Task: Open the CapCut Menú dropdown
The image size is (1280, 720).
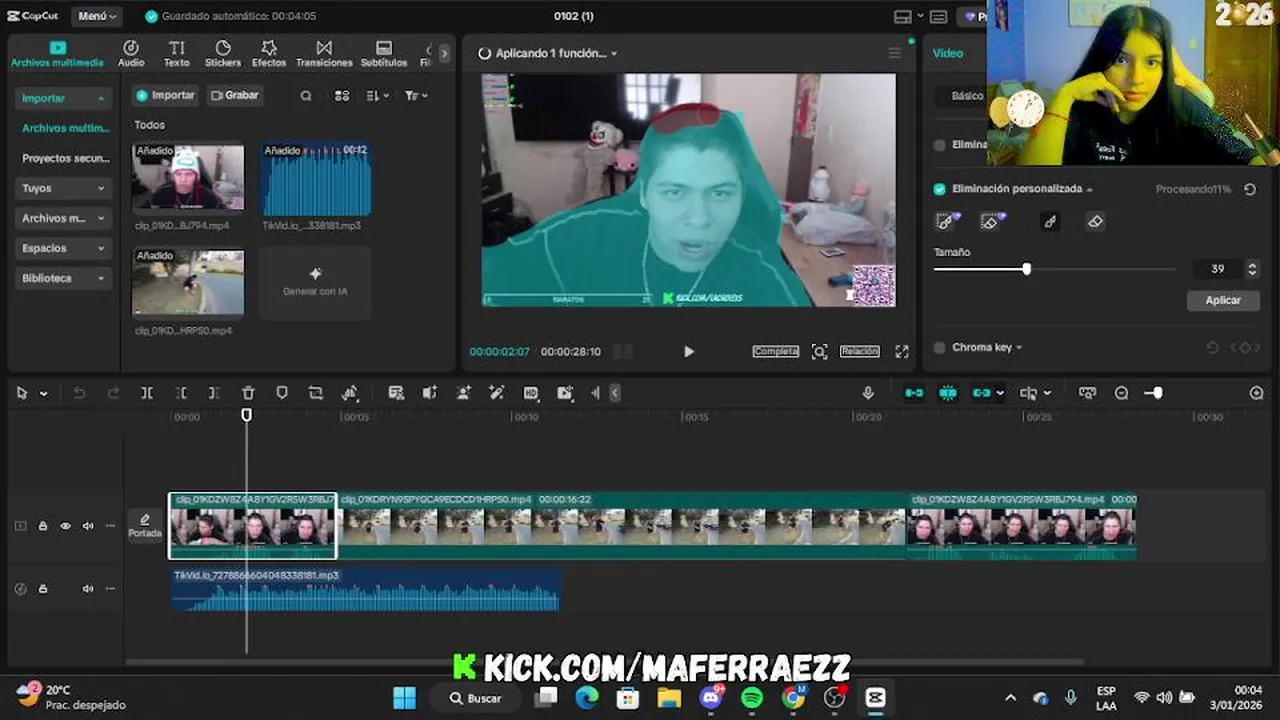Action: (97, 16)
